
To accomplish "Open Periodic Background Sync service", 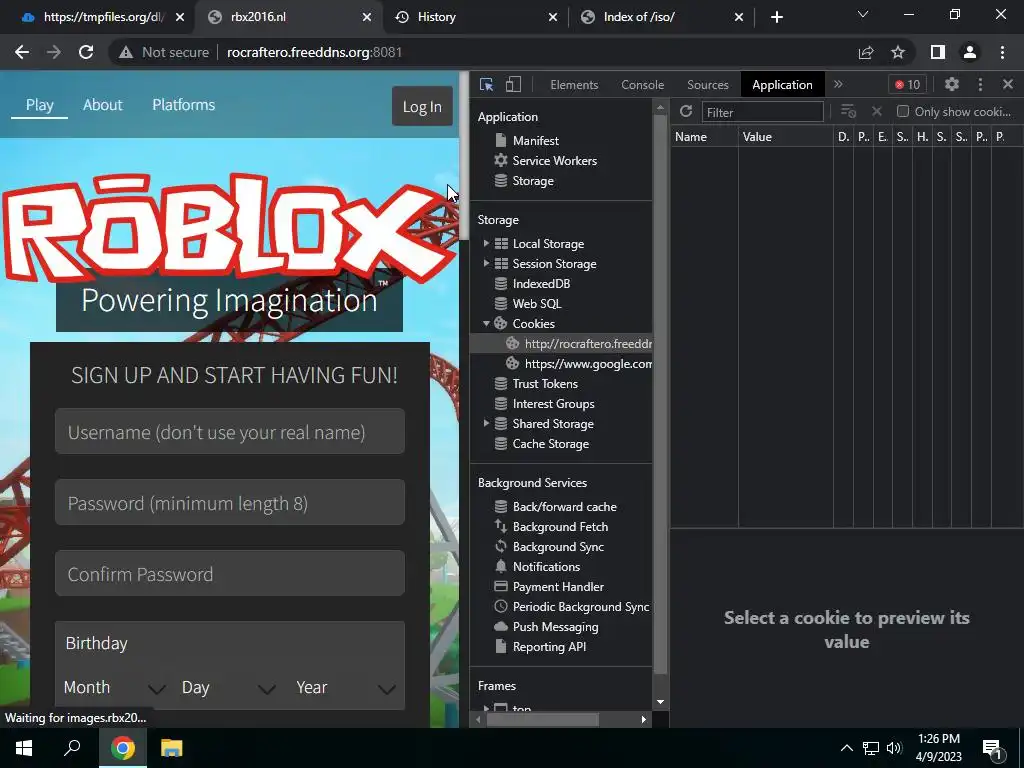I will coord(581,607).
